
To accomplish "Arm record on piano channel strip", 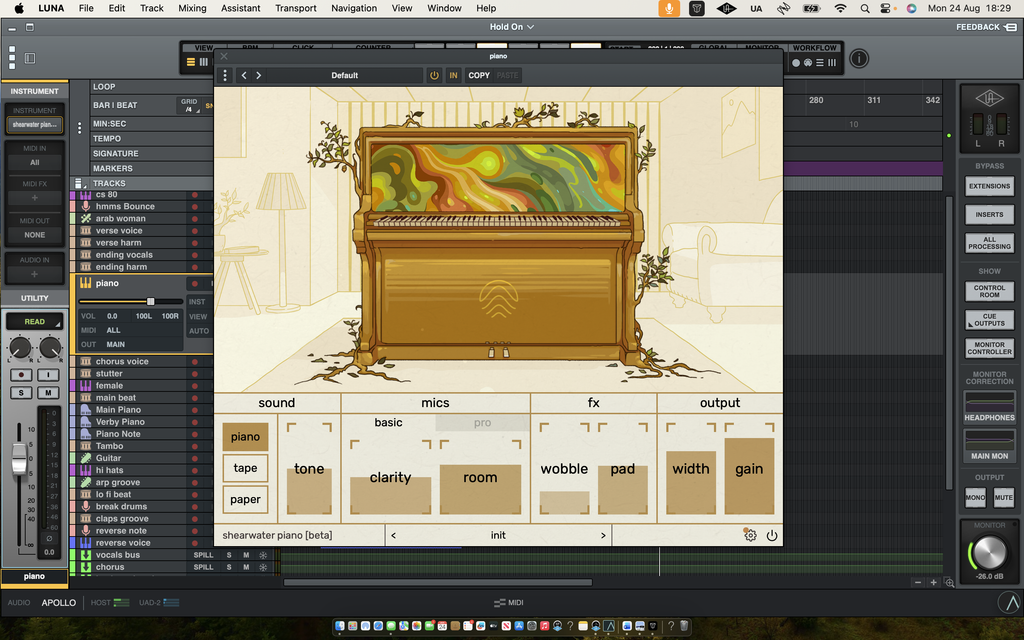I will pos(21,375).
